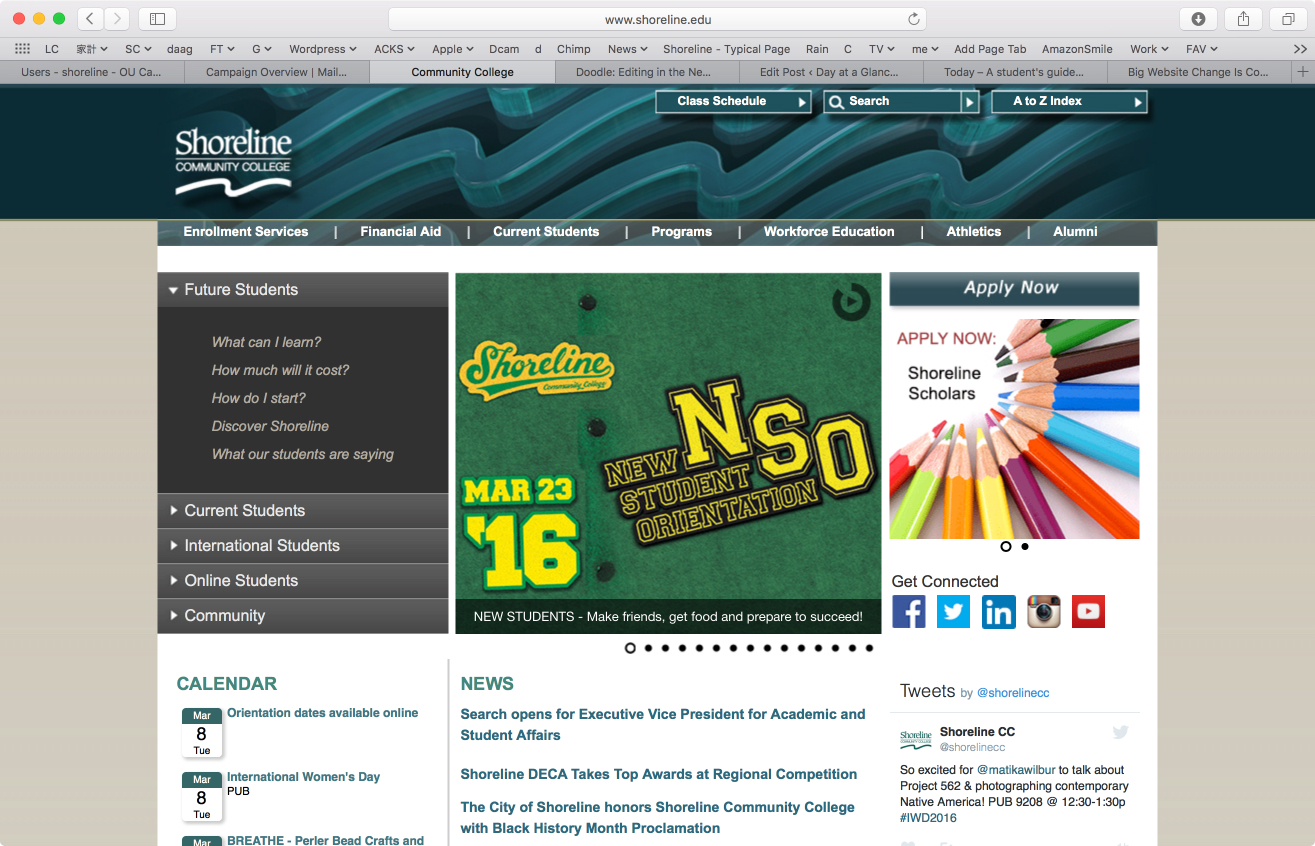Switch to the Campaign Overview browser tab

pyautogui.click(x=276, y=72)
